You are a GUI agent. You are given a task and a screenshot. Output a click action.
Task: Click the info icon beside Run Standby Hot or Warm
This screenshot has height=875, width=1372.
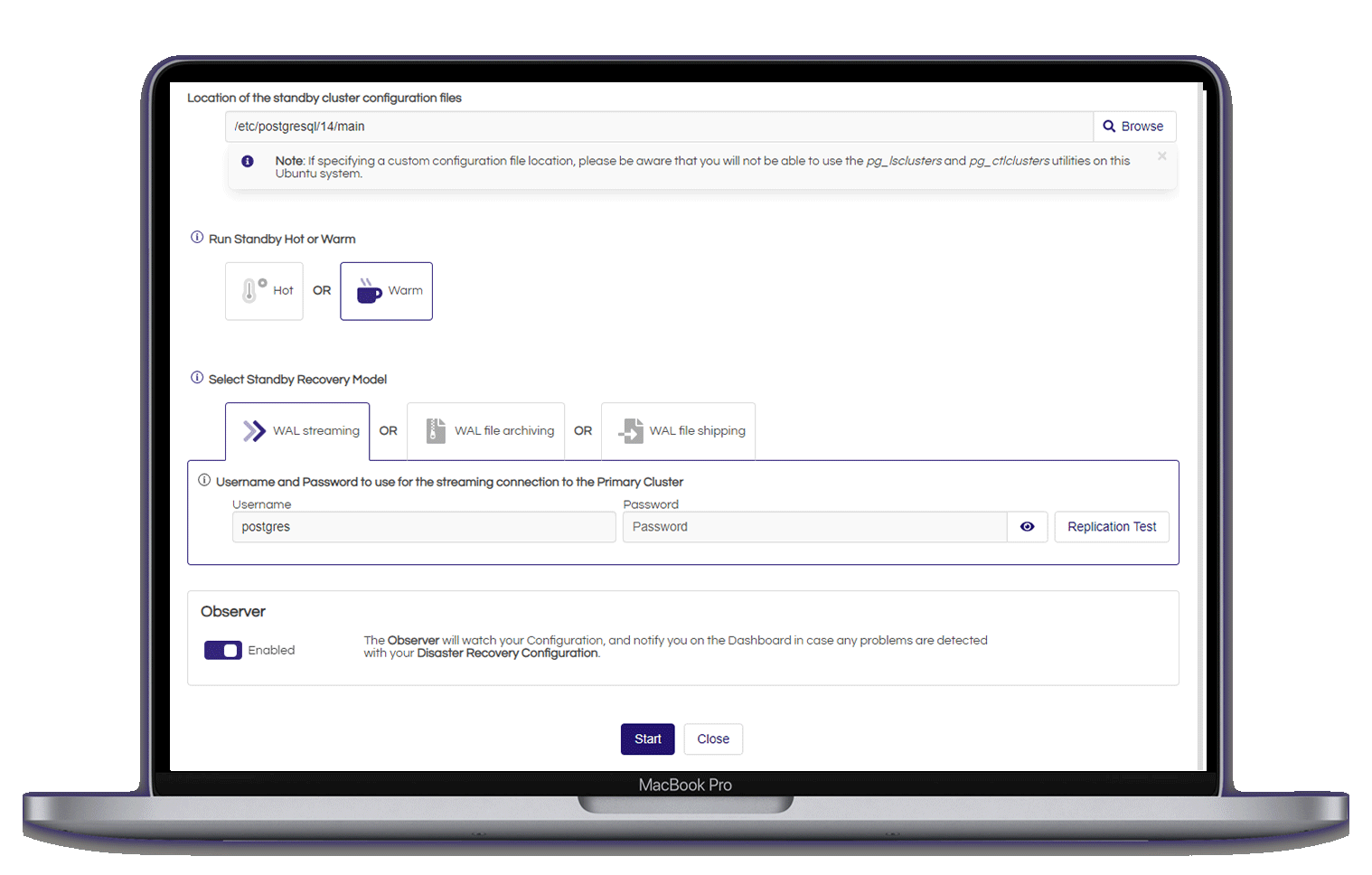coord(196,236)
